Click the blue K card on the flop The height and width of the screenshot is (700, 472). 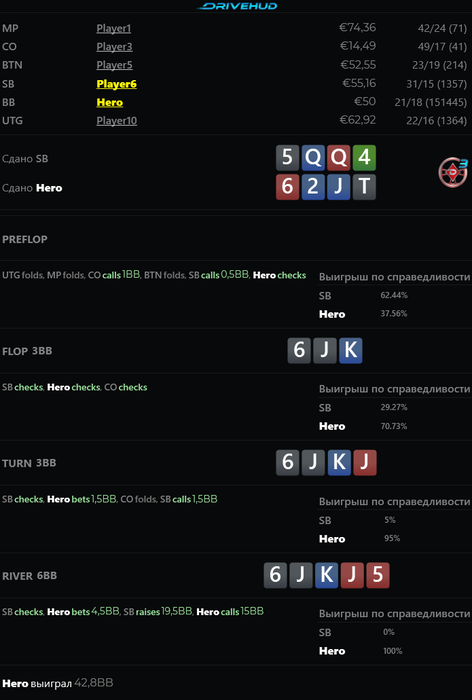coord(351,350)
